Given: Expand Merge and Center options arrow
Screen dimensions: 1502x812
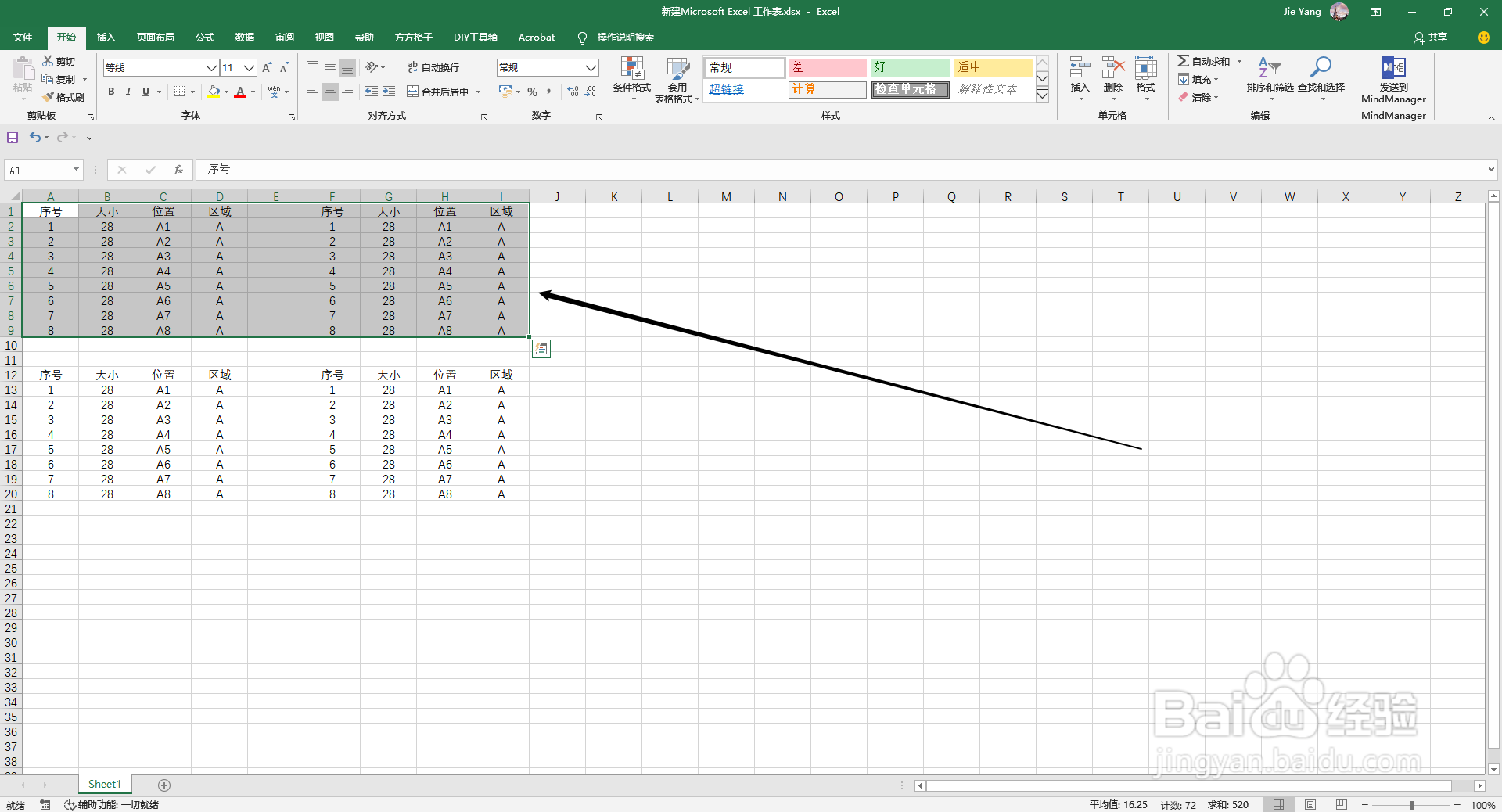Looking at the screenshot, I should [478, 92].
